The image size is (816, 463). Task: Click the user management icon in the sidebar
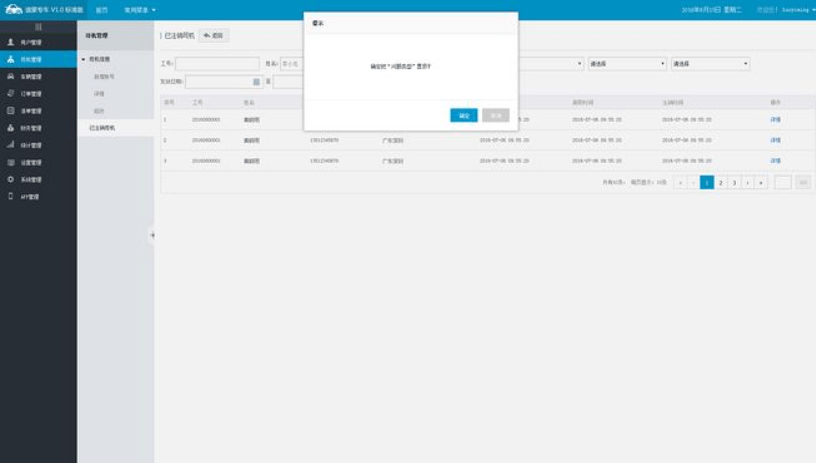coord(10,43)
